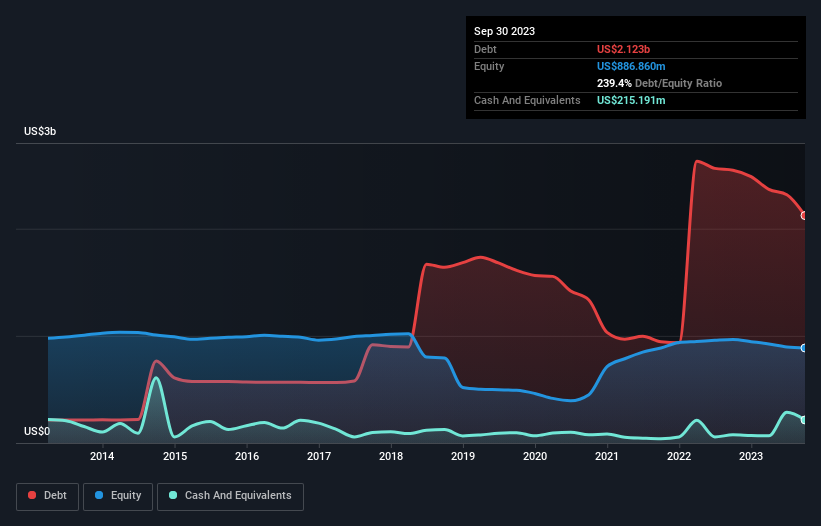
Task: Click the blue Equity endpoint marker
Action: click(x=804, y=348)
